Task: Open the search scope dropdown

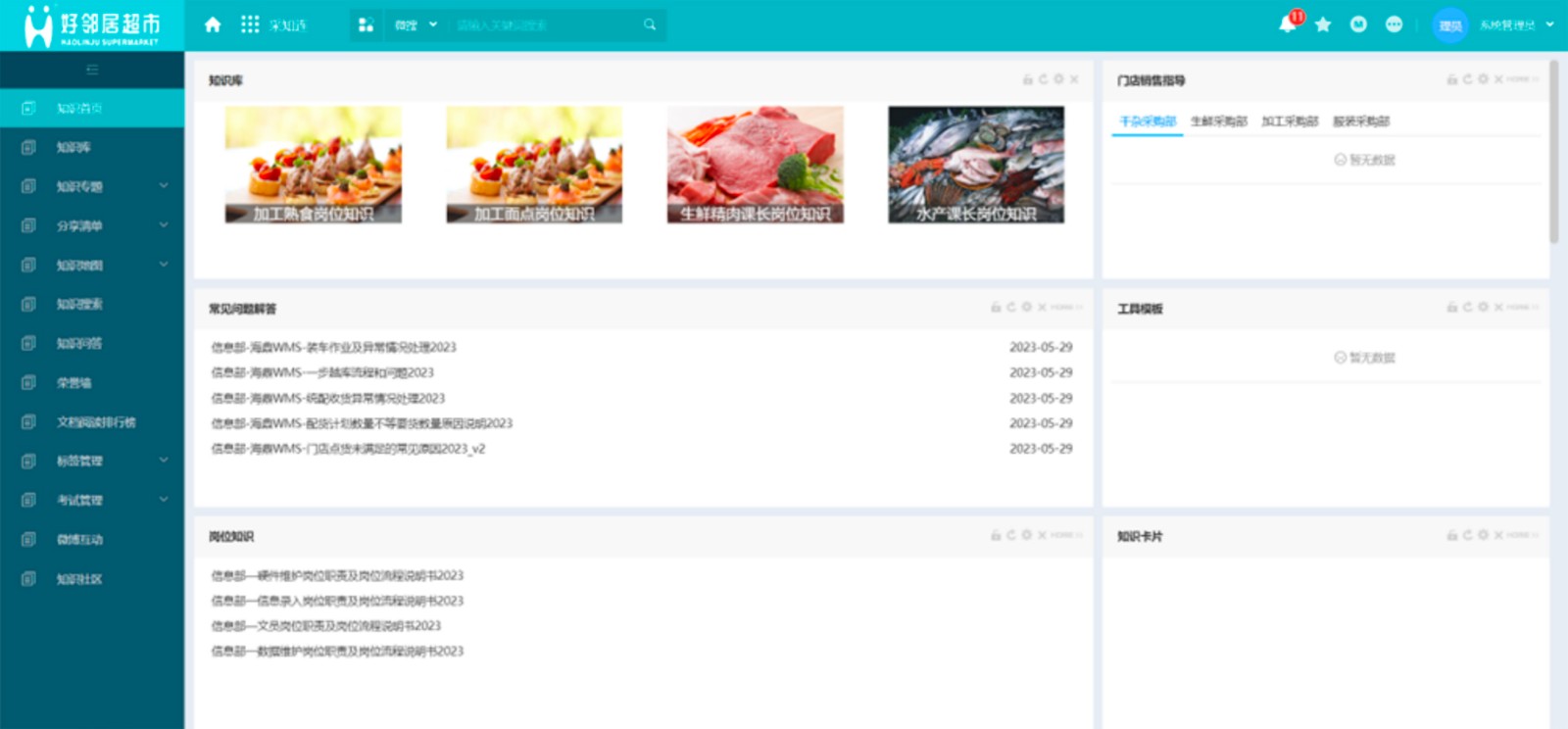Action: [416, 24]
